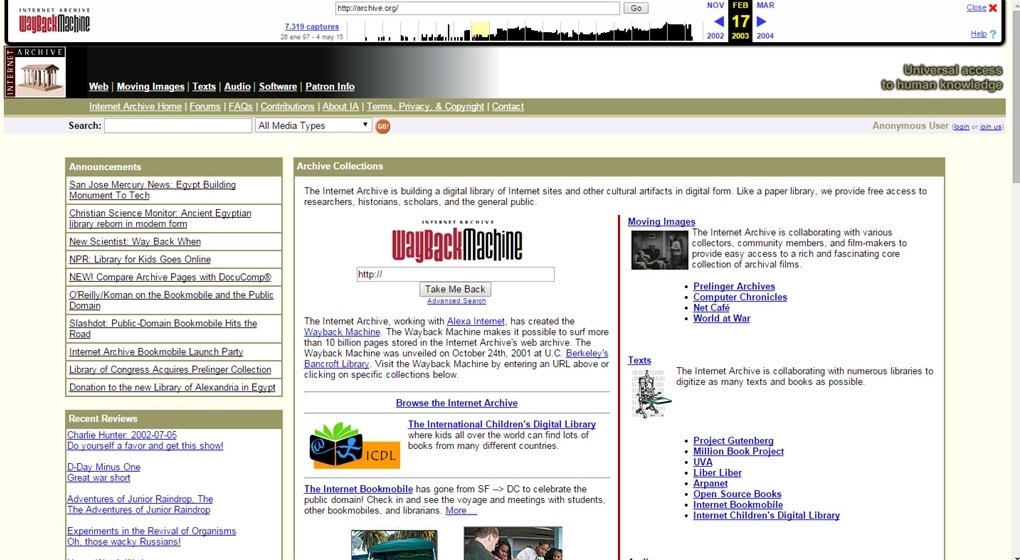The width and height of the screenshot is (1020, 560).
Task: Click the site search input field
Action: click(x=178, y=126)
